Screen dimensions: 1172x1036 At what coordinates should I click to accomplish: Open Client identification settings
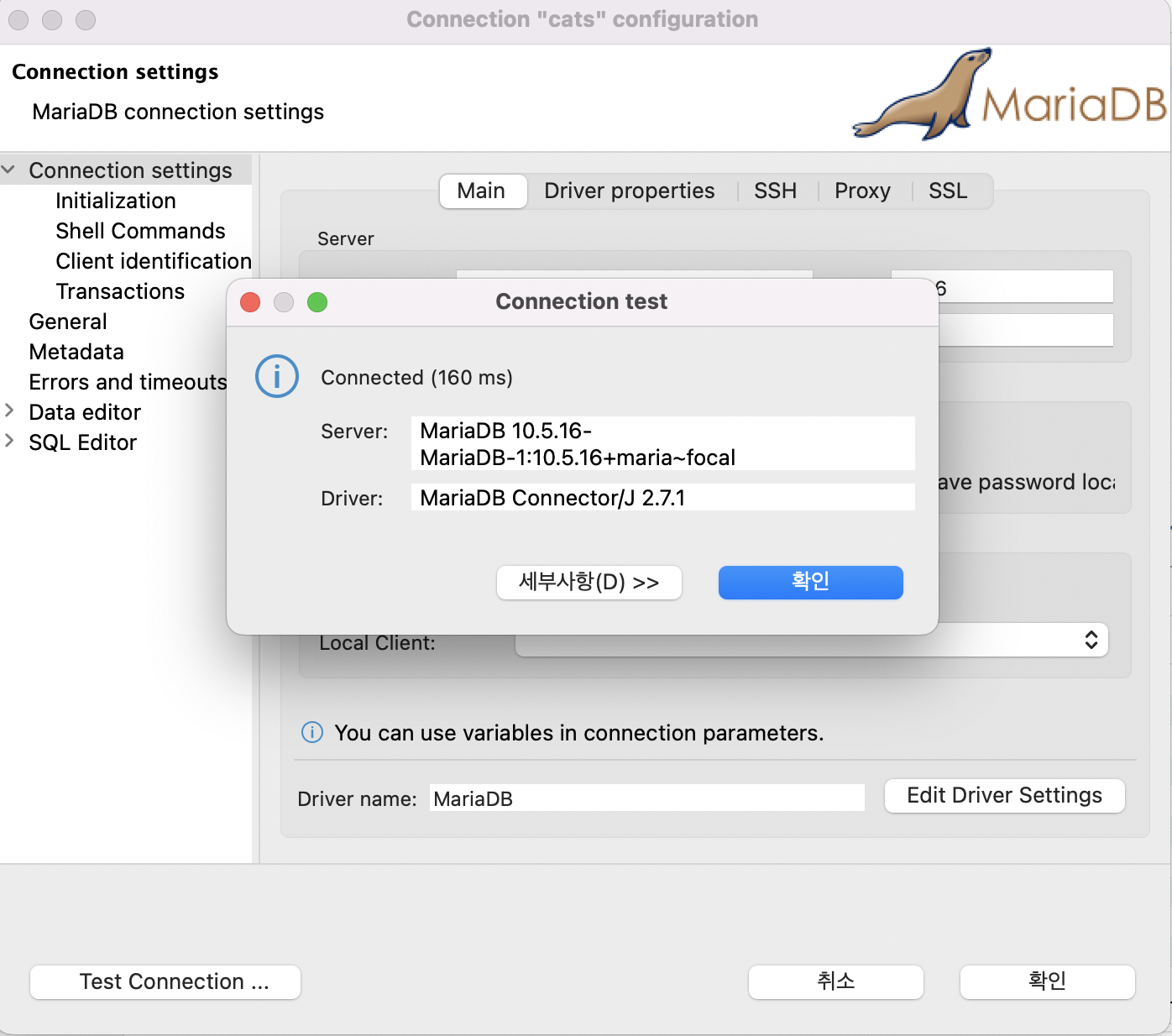click(154, 261)
